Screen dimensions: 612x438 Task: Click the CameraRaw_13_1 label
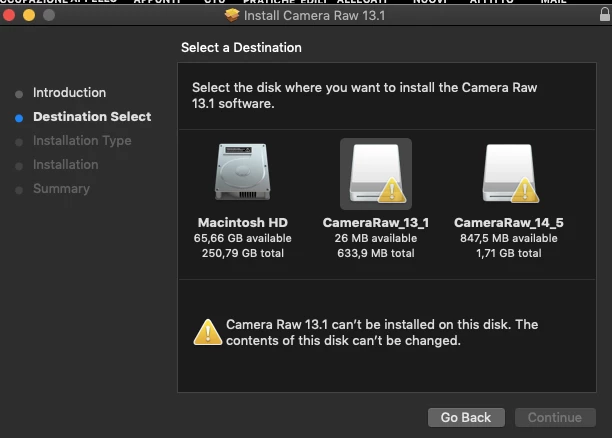pos(376,223)
